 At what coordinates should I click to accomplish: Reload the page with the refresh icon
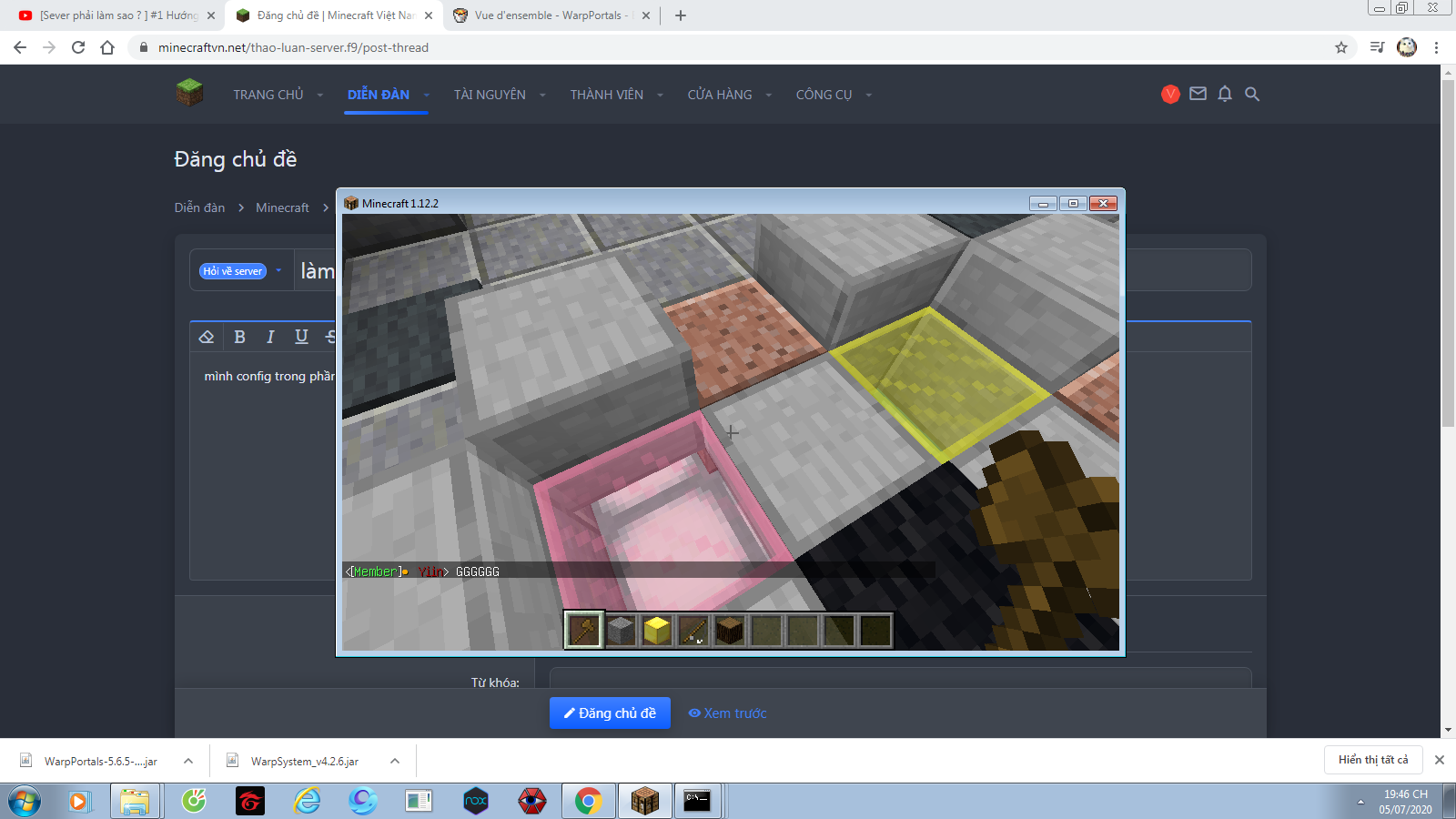tap(78, 47)
